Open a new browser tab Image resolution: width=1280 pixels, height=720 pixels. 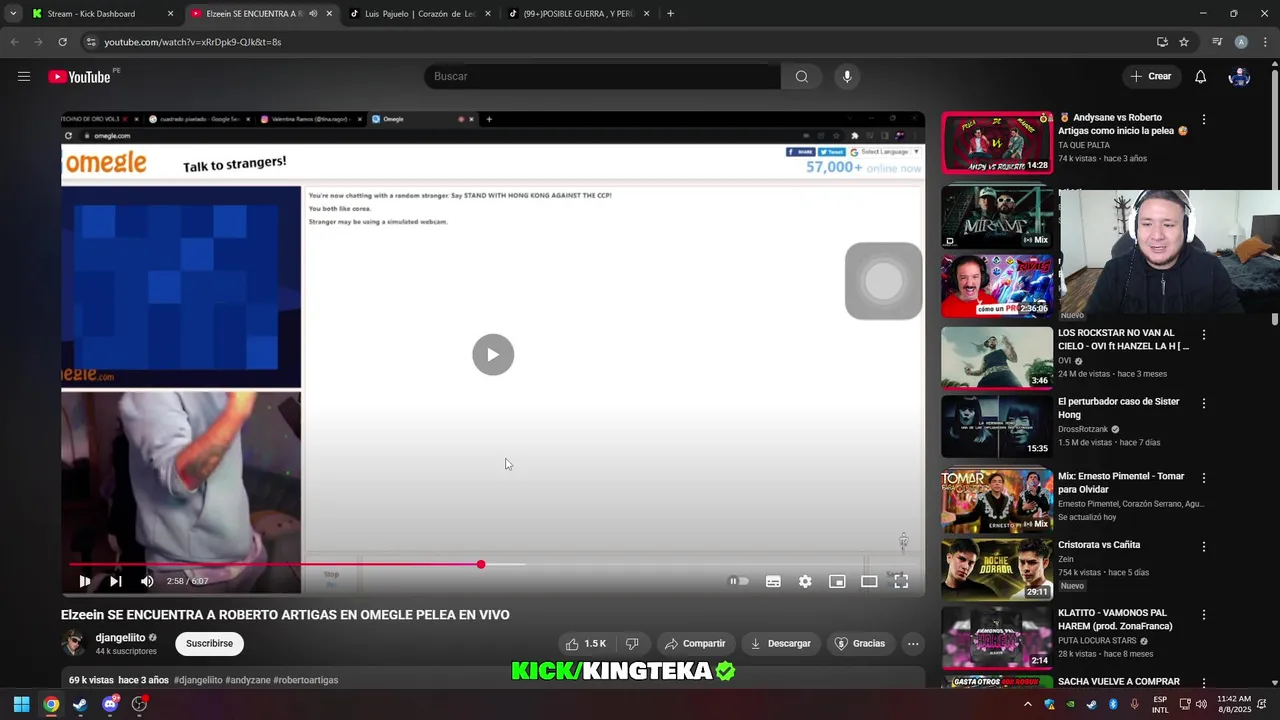click(670, 14)
